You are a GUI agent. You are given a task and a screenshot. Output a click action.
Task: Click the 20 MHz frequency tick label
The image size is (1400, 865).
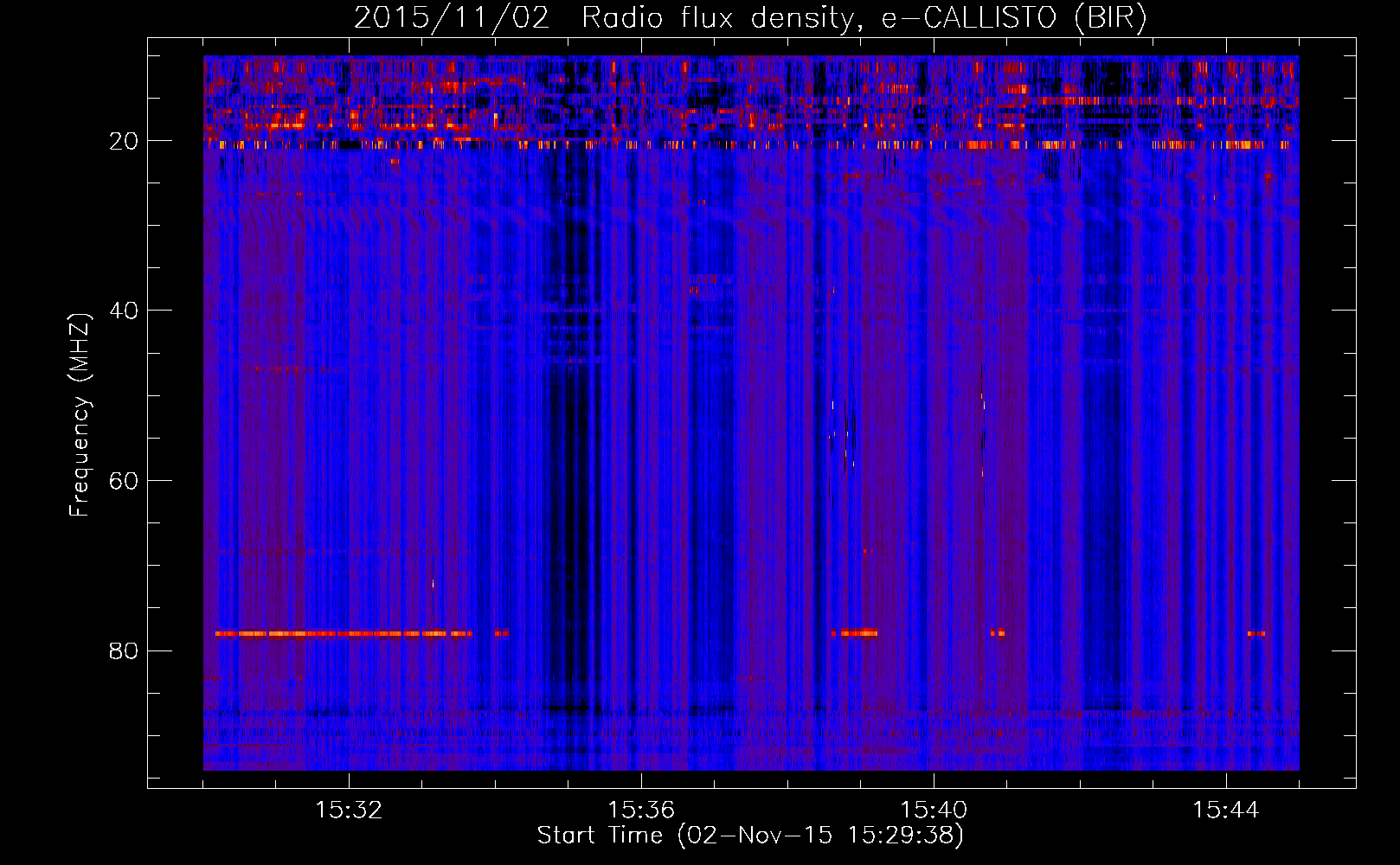click(x=124, y=141)
